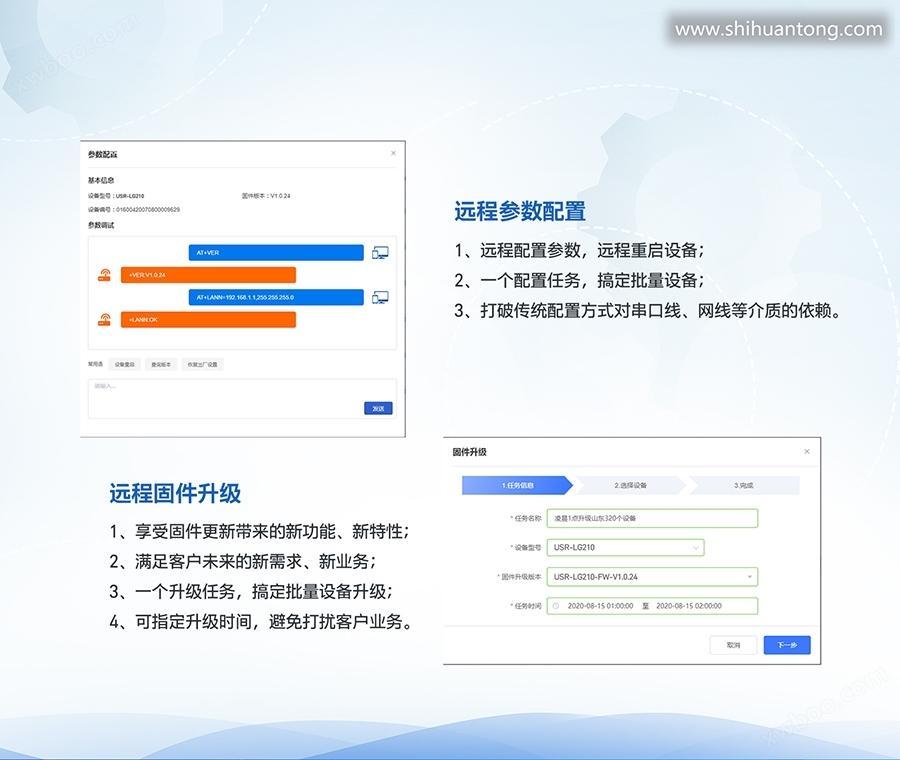
Task: Click the computer icon beside the AT+LANN command
Action: pos(380,298)
